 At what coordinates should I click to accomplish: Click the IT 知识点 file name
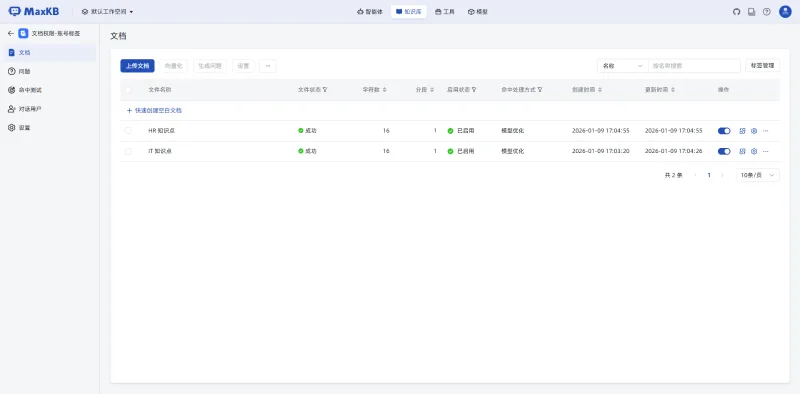tap(160, 151)
